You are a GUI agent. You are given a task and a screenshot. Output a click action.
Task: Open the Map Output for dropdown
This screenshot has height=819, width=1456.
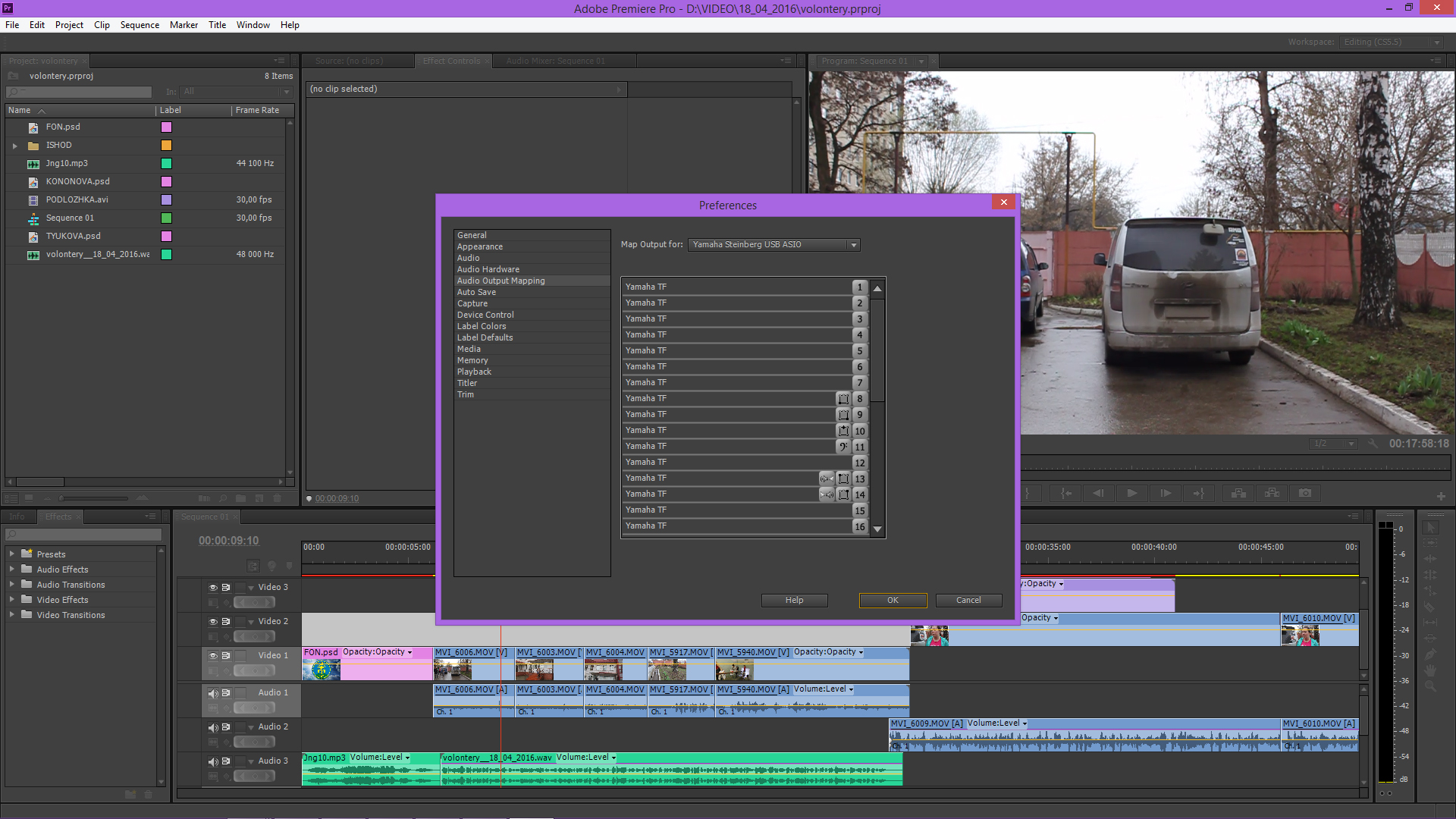773,245
